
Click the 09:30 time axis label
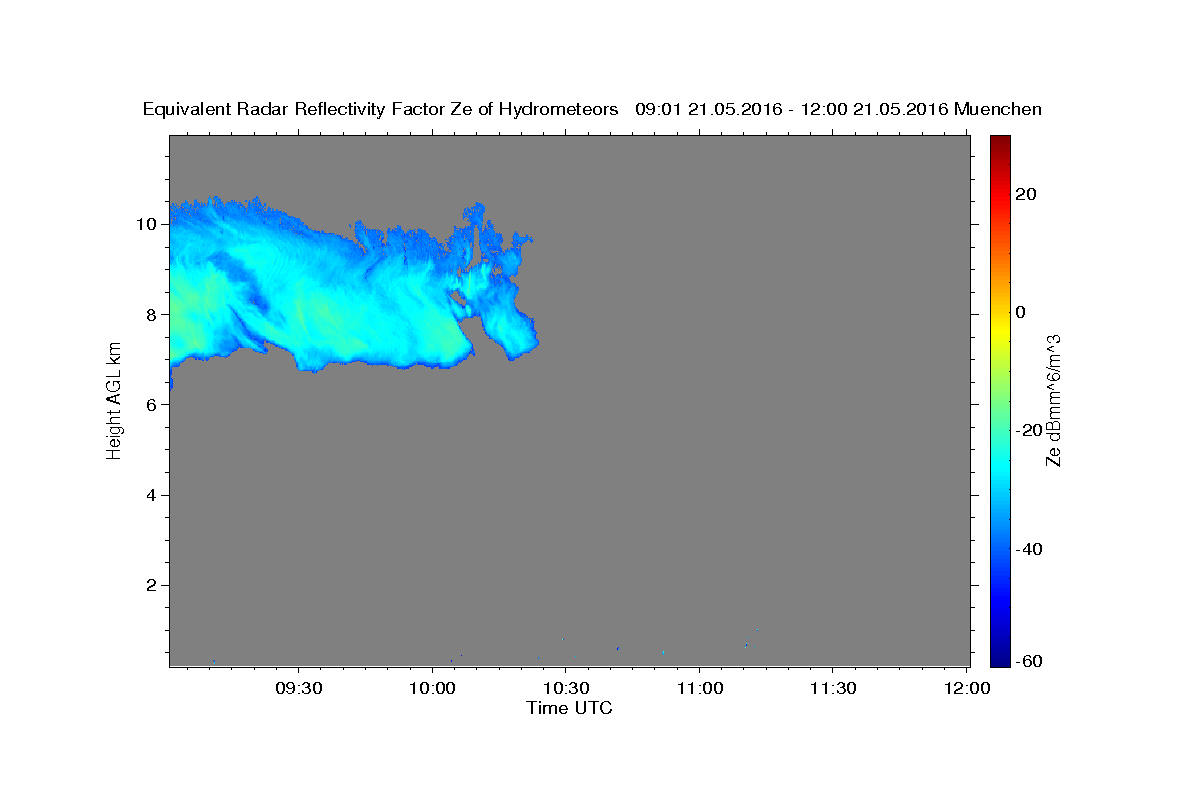[299, 688]
